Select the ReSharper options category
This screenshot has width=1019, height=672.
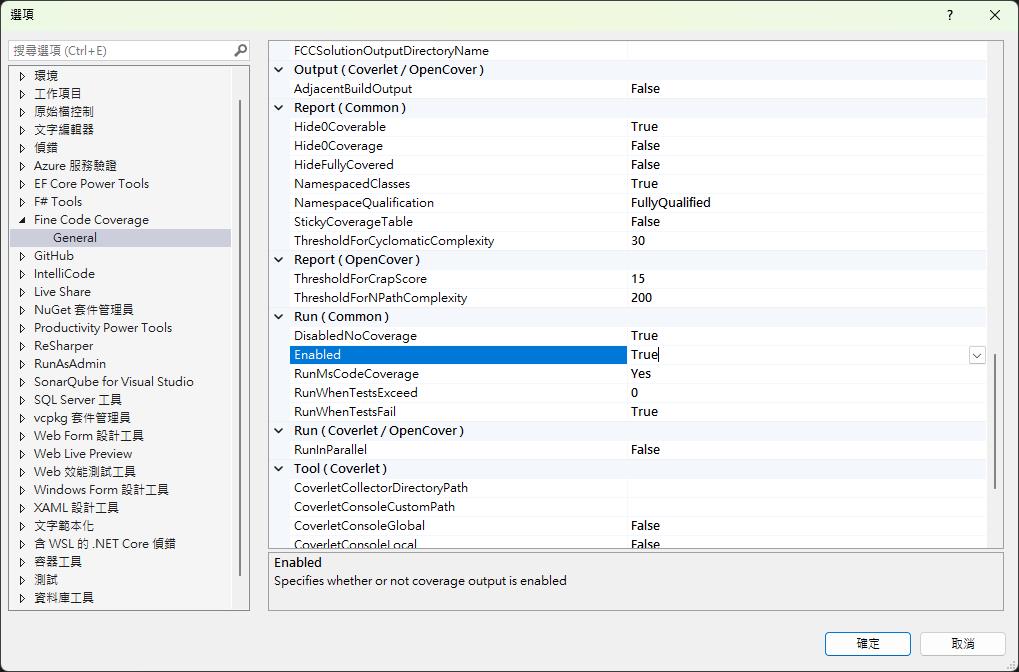click(63, 346)
